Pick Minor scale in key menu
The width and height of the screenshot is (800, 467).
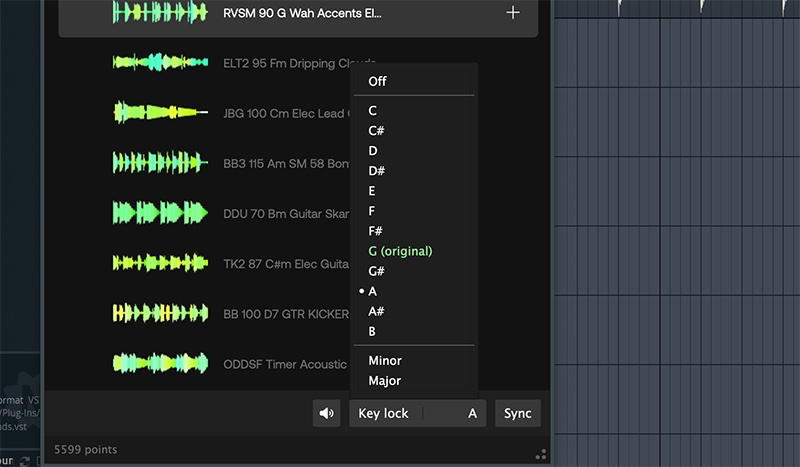pyautogui.click(x=384, y=360)
